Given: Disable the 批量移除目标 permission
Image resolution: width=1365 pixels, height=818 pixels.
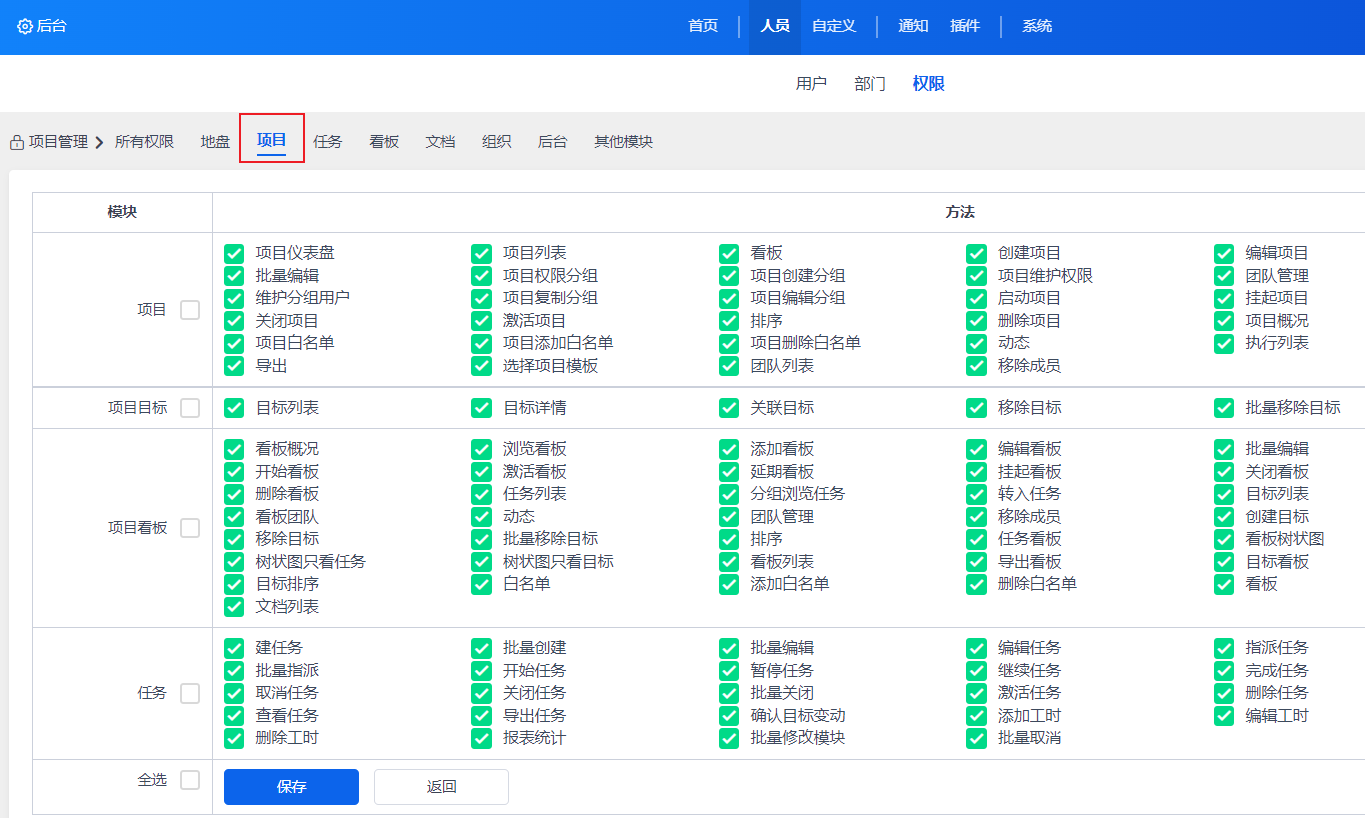Looking at the screenshot, I should tap(1224, 408).
